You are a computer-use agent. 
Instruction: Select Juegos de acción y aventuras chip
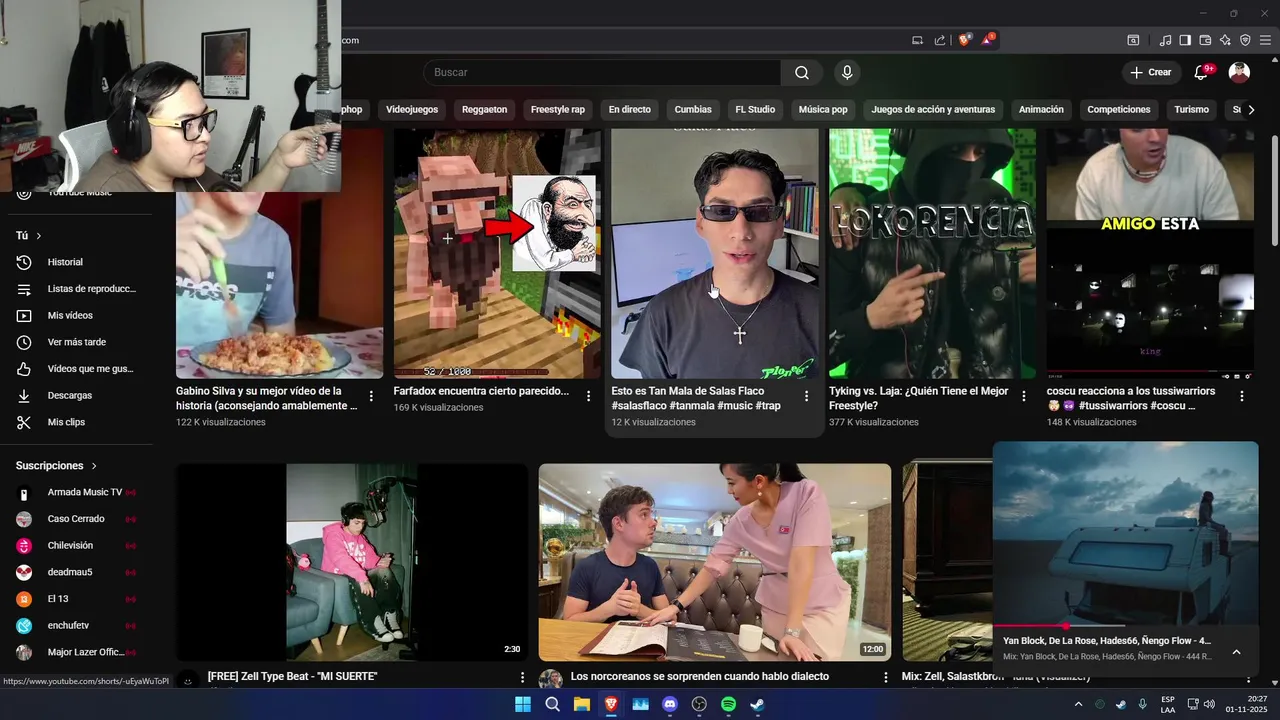coord(933,109)
